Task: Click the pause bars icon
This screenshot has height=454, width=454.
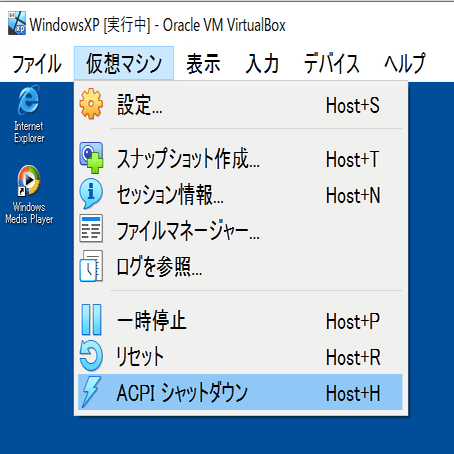Action: point(92,320)
